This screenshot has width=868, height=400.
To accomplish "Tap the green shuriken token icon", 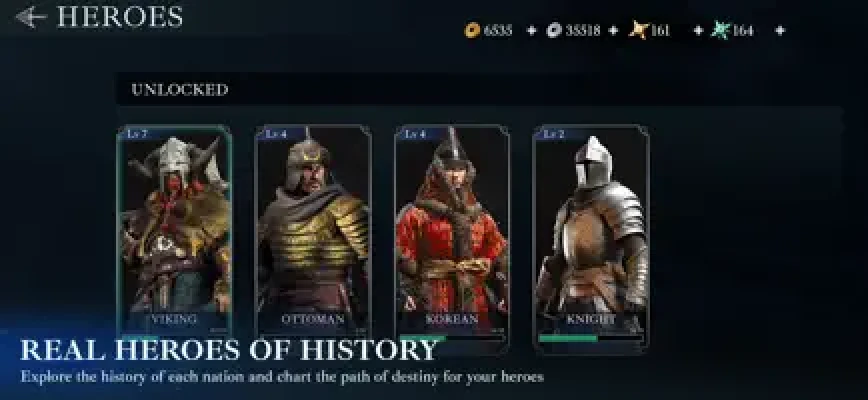I will 720,30.
